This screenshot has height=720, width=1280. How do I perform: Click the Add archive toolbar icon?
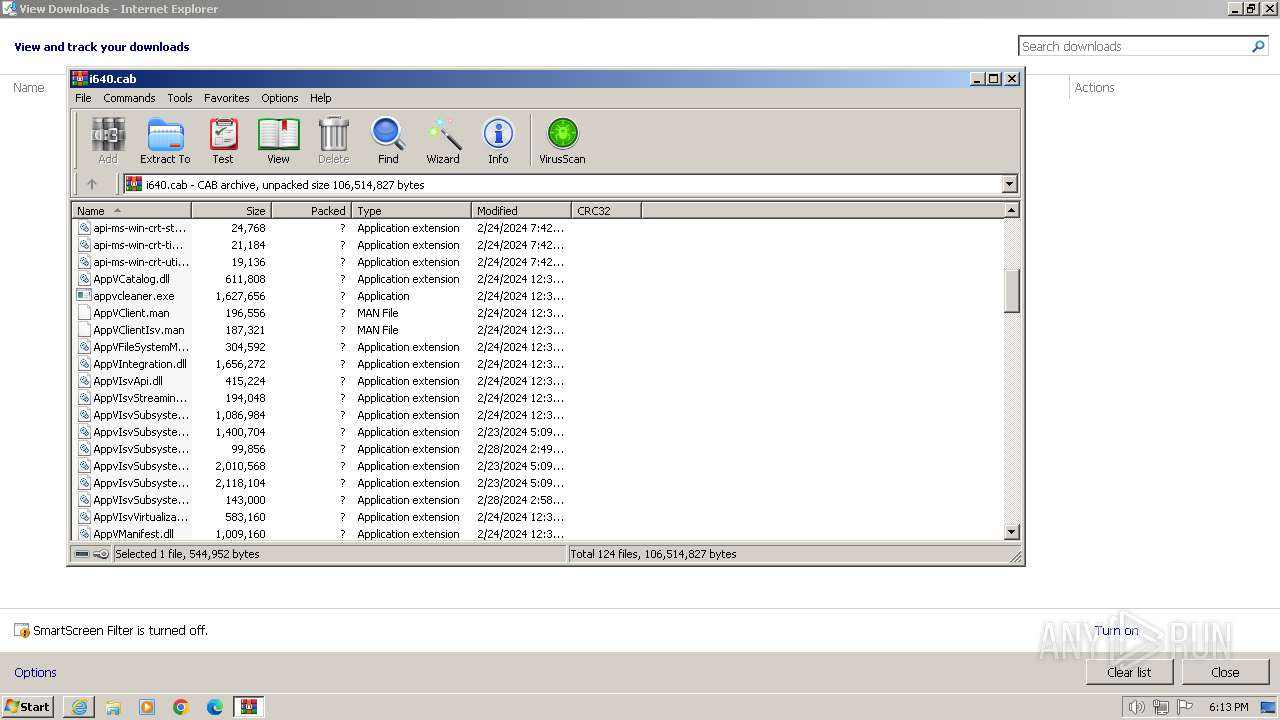(108, 140)
